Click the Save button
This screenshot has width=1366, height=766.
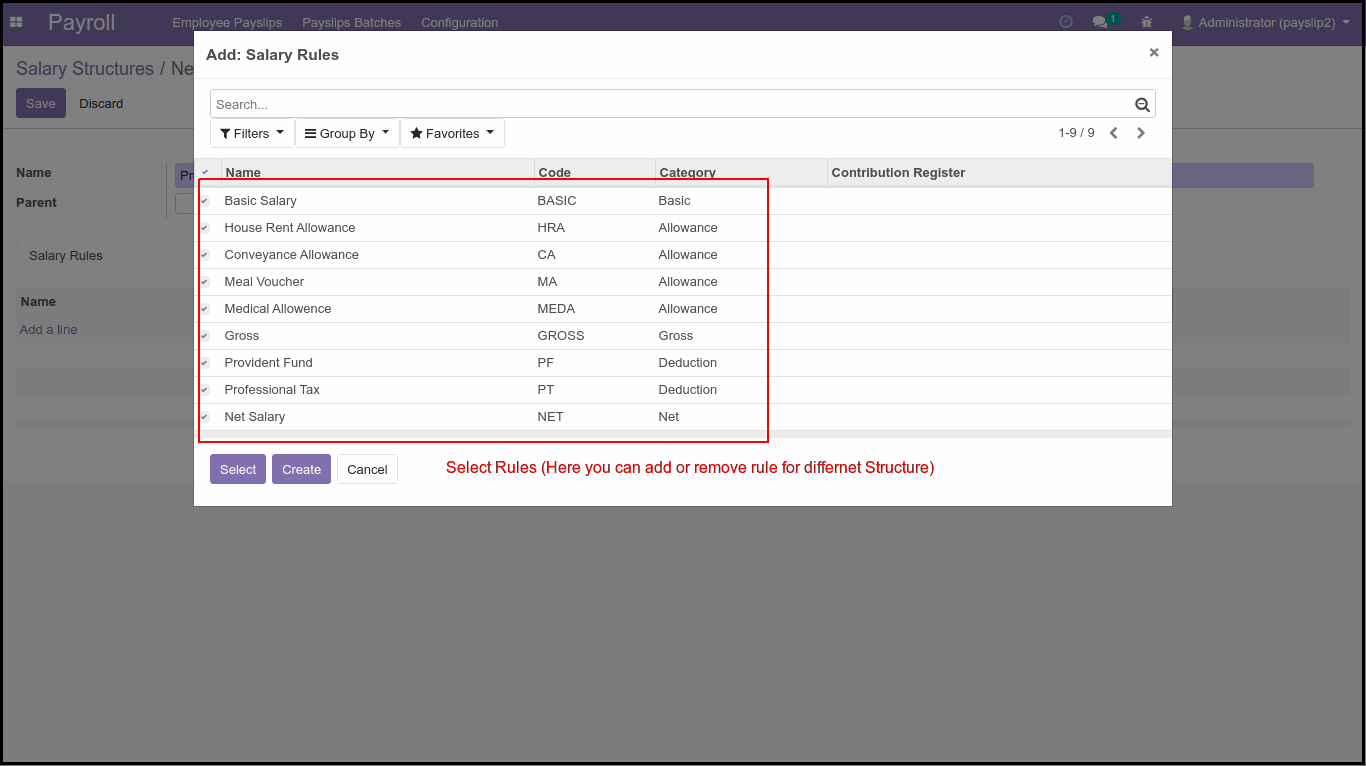41,103
